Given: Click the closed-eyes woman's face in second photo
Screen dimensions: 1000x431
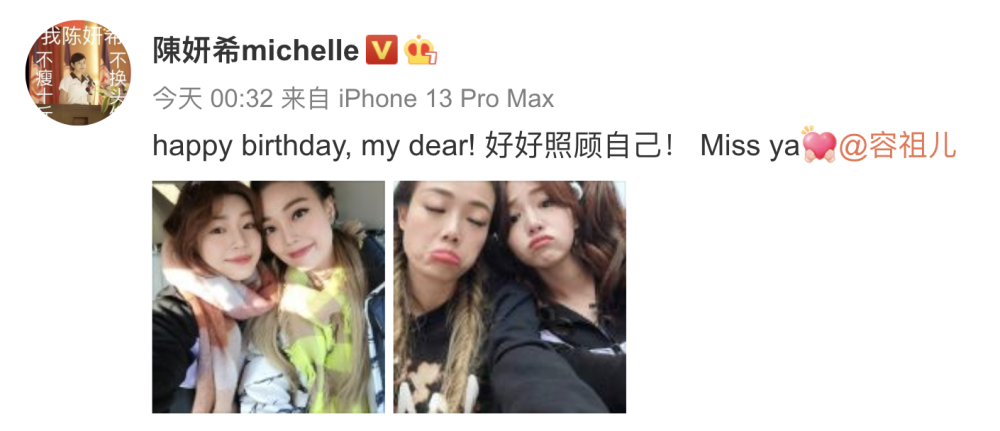Looking at the screenshot, I should [x=446, y=230].
